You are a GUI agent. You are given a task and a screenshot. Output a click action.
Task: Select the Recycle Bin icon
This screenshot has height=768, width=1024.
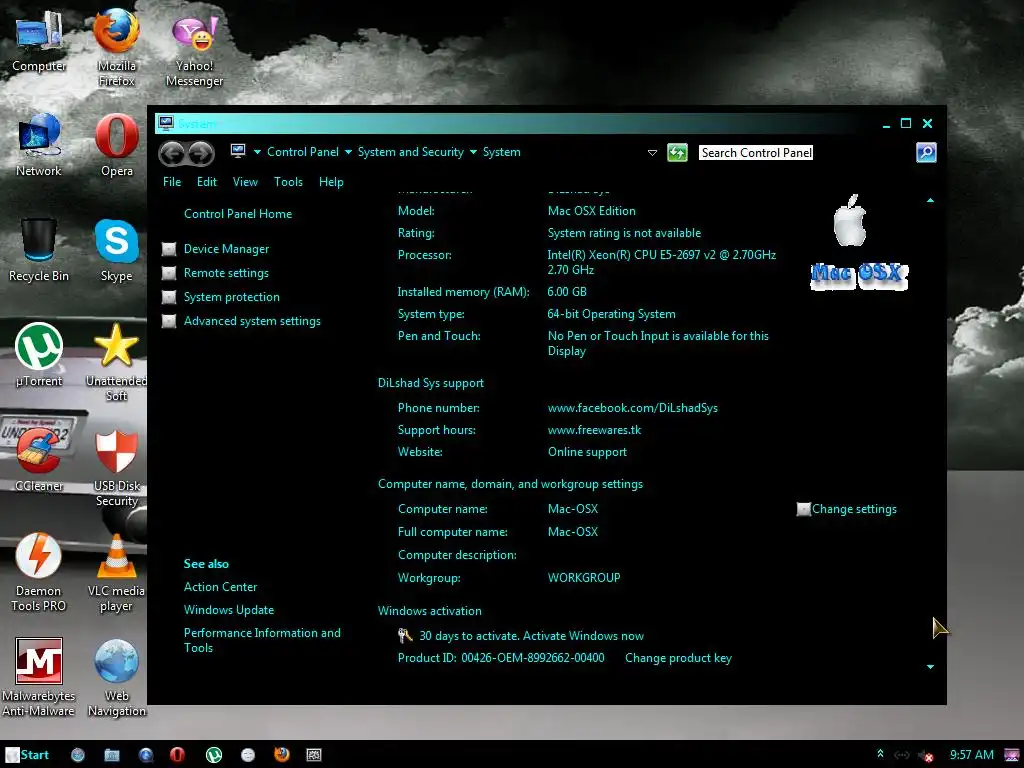39,251
